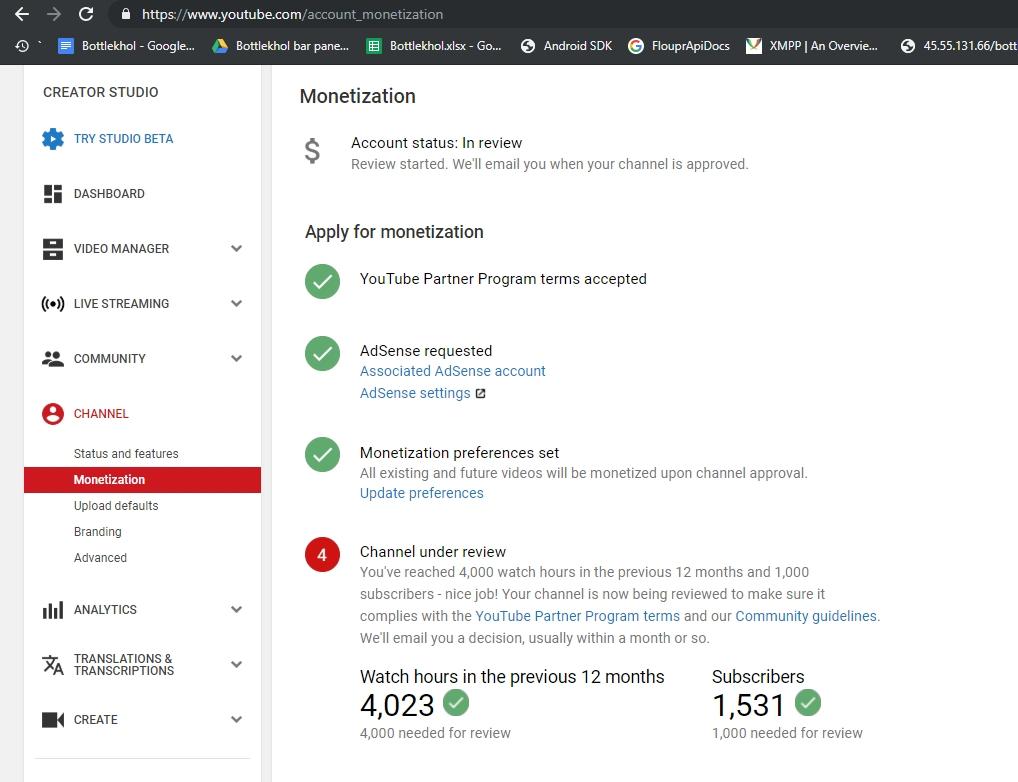This screenshot has width=1018, height=782.
Task: Expand the Analytics chevron
Action: coord(236,609)
